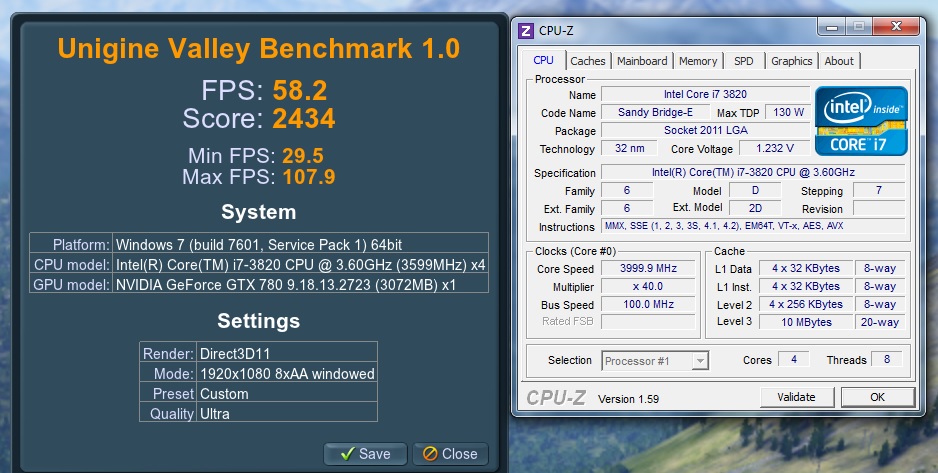Image resolution: width=938 pixels, height=473 pixels.
Task: Click the Multiplier value 'x 40.0'
Action: point(648,286)
